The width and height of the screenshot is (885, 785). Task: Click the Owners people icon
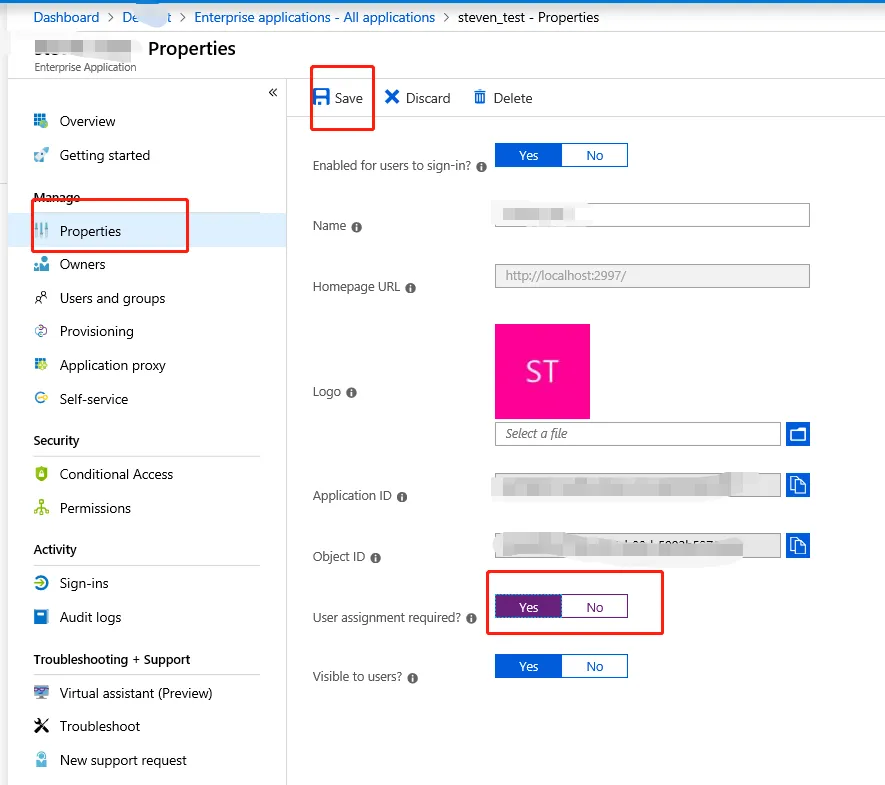[x=41, y=264]
